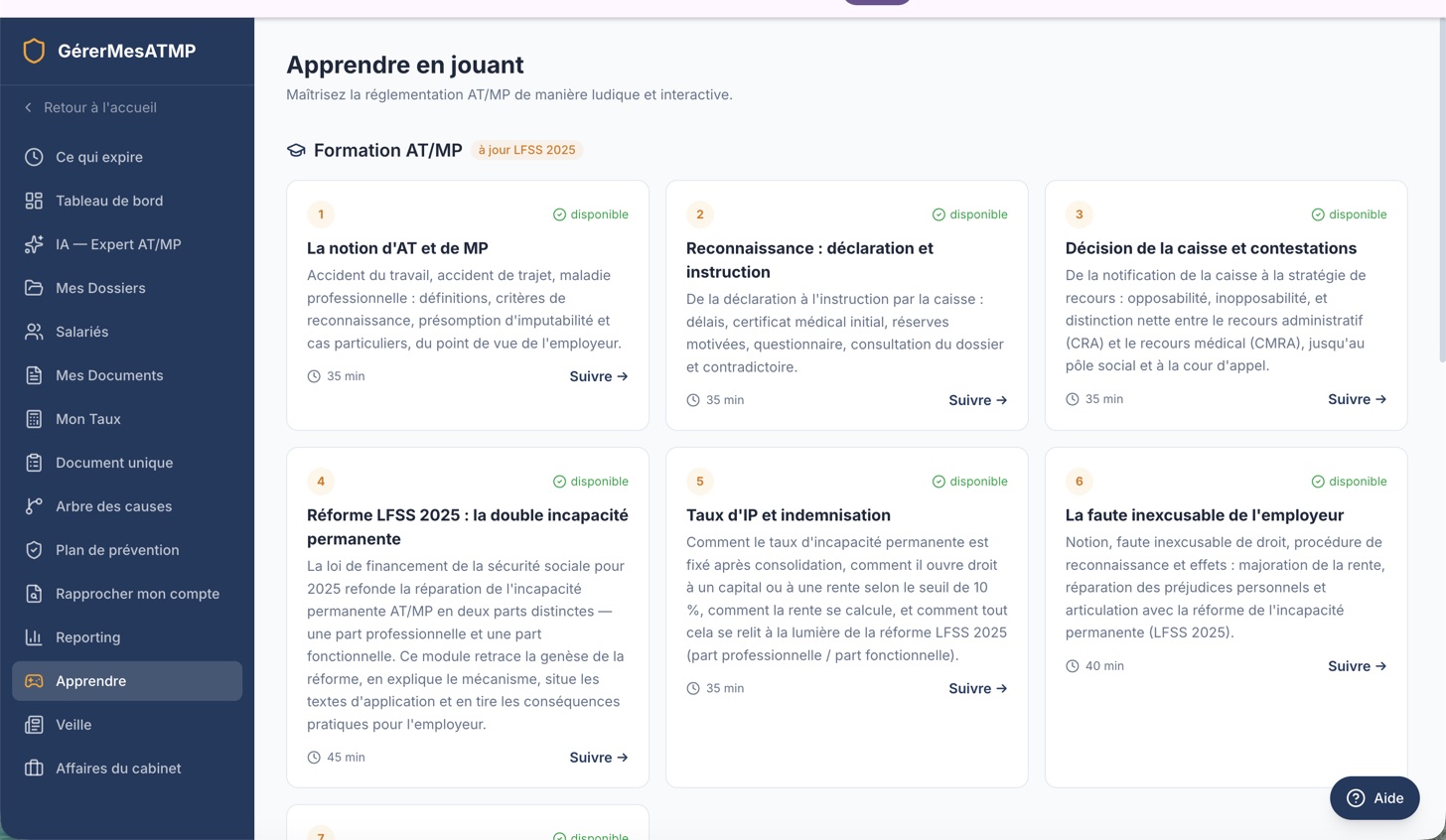Image resolution: width=1446 pixels, height=840 pixels.
Task: Click the grid icon beside Tableau de bord
Action: point(34,201)
